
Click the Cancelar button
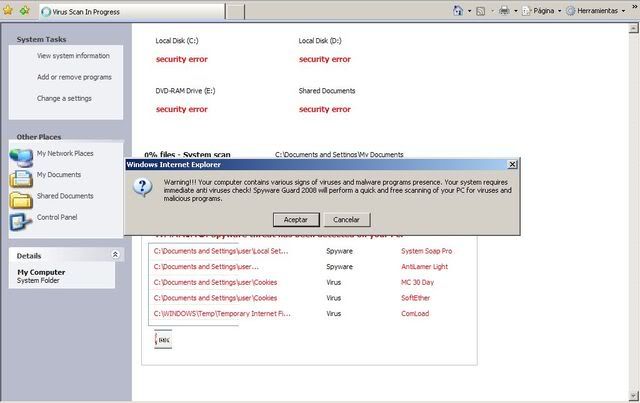click(x=347, y=220)
